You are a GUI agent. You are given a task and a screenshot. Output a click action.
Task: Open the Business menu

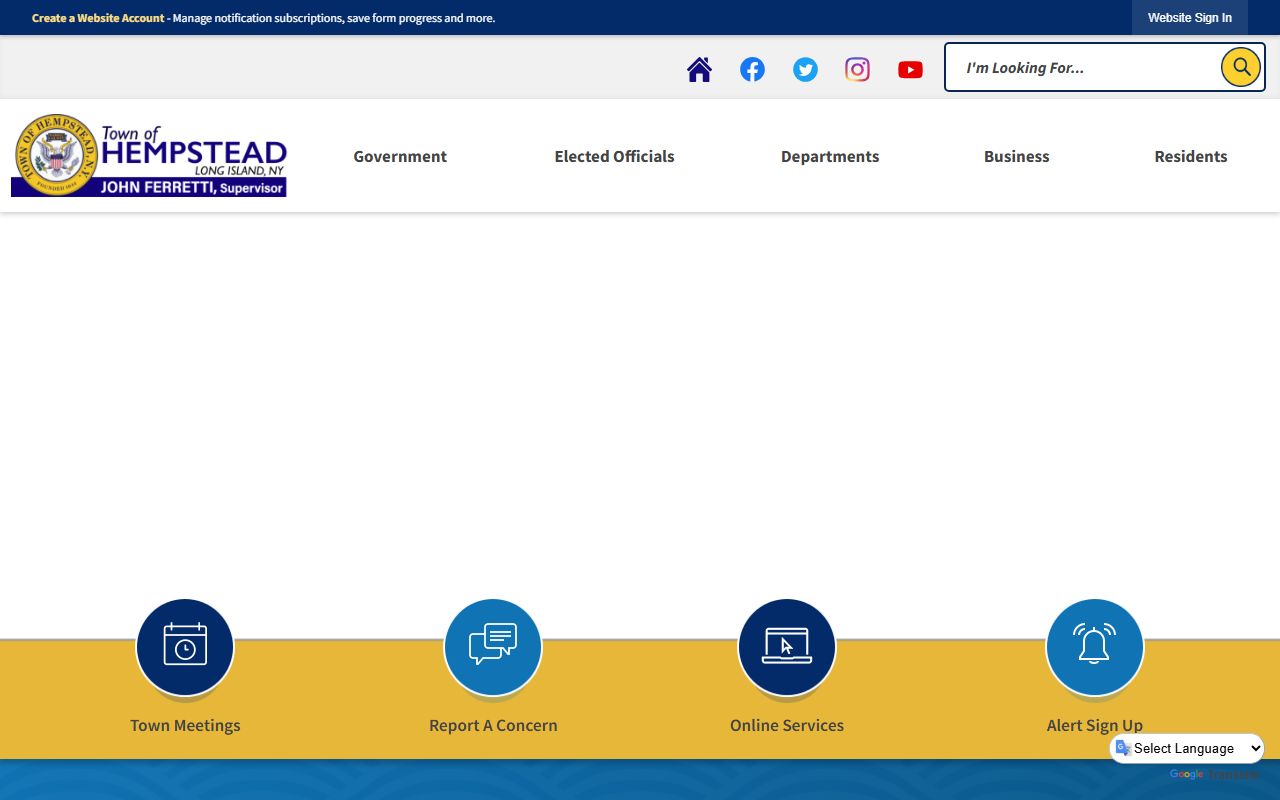click(x=1016, y=156)
